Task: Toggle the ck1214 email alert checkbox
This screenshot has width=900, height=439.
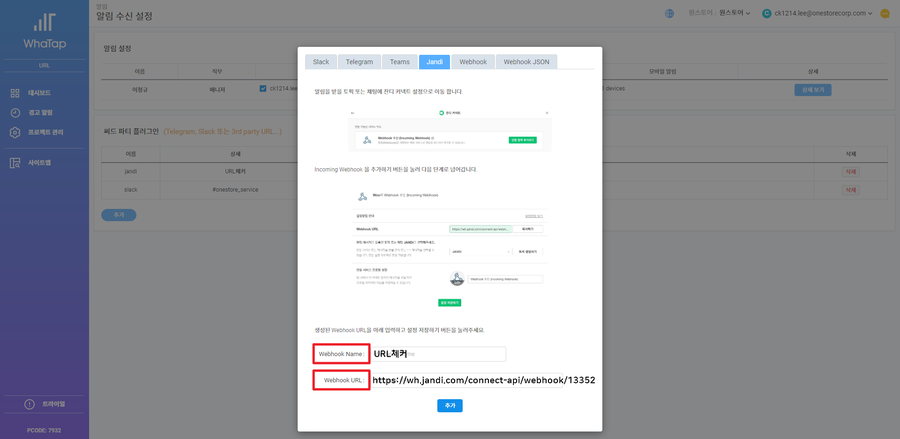Action: (x=262, y=88)
